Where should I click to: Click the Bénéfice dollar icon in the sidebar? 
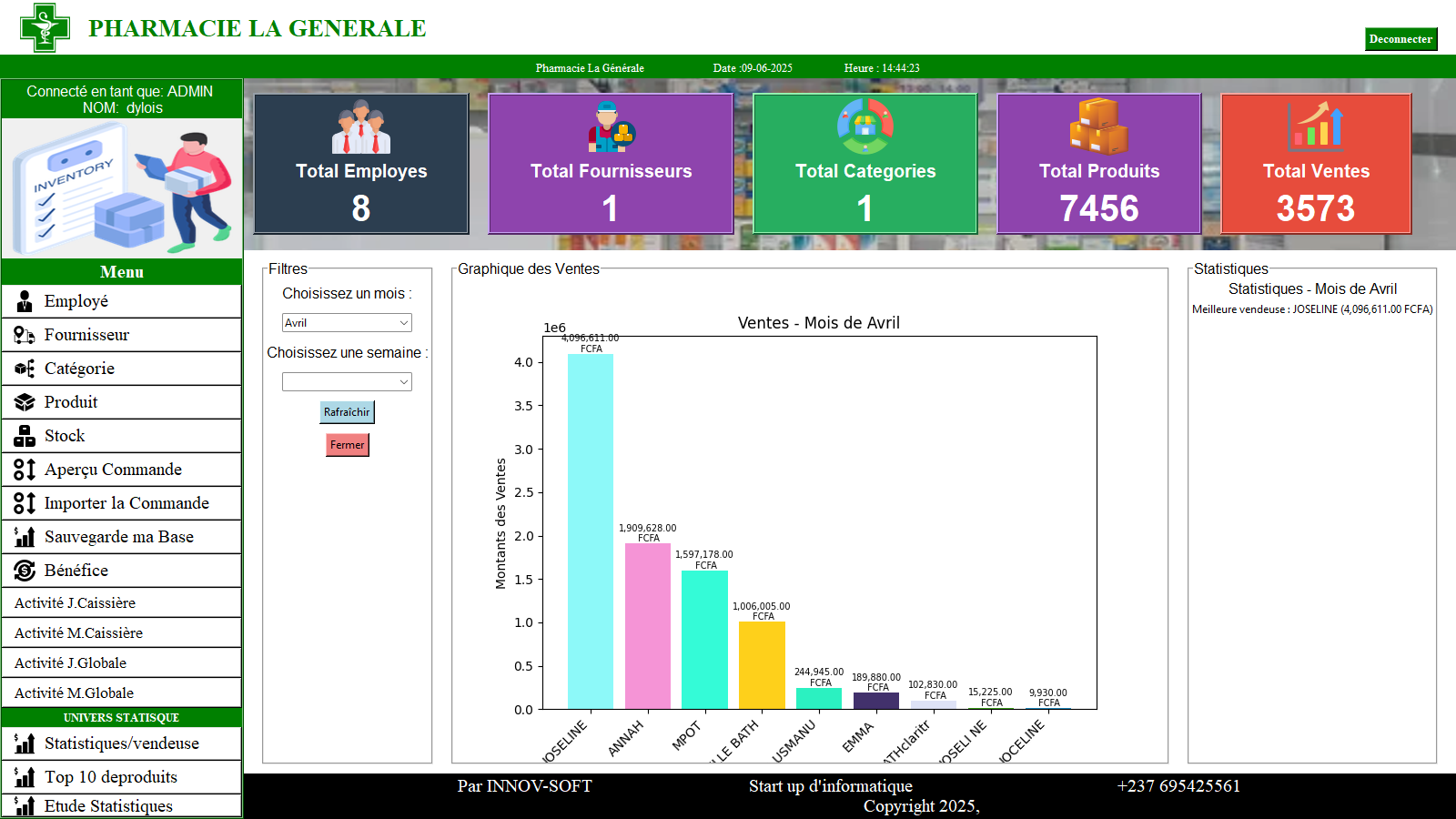[x=25, y=571]
